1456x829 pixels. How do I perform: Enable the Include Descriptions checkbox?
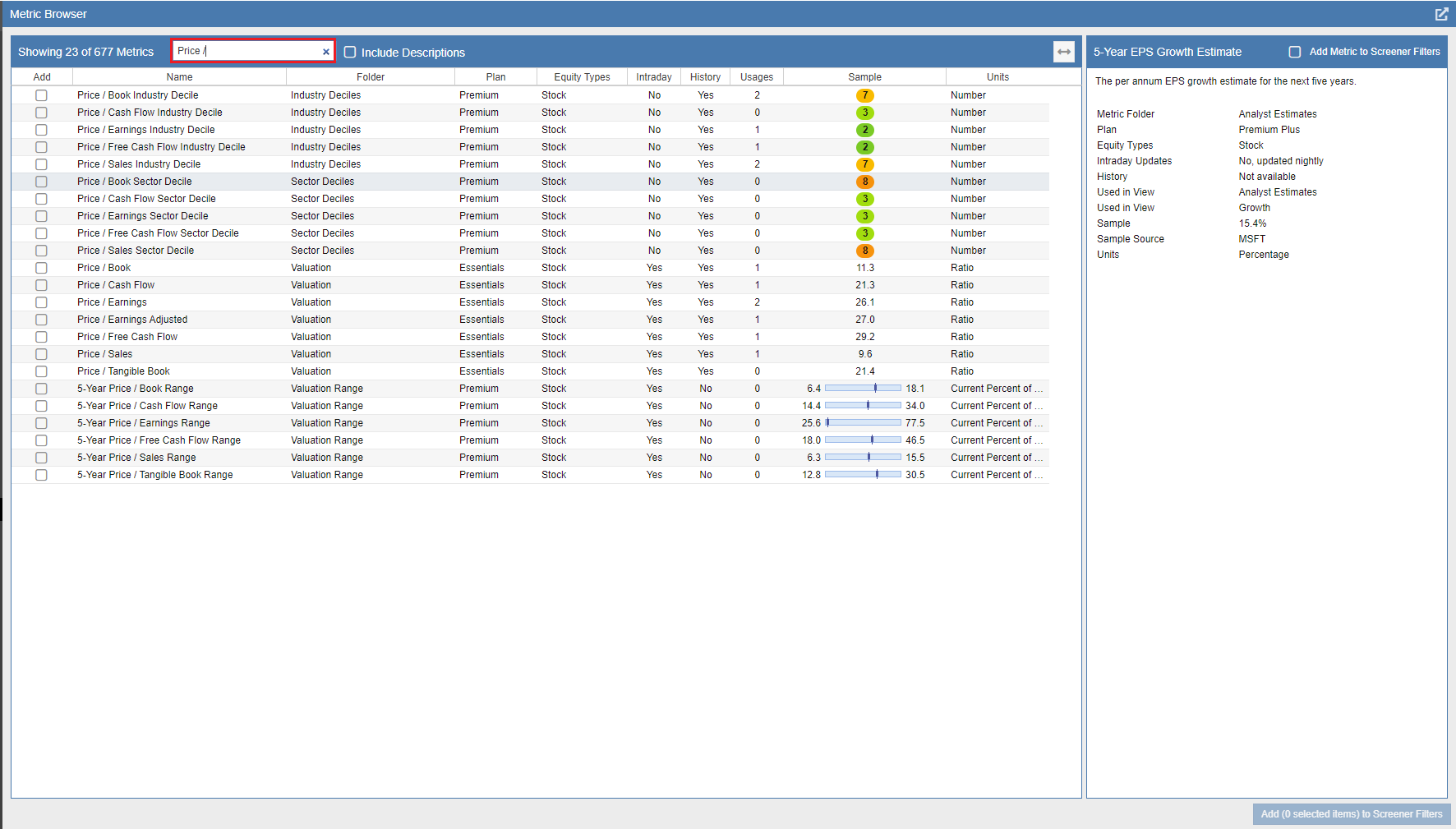click(350, 53)
